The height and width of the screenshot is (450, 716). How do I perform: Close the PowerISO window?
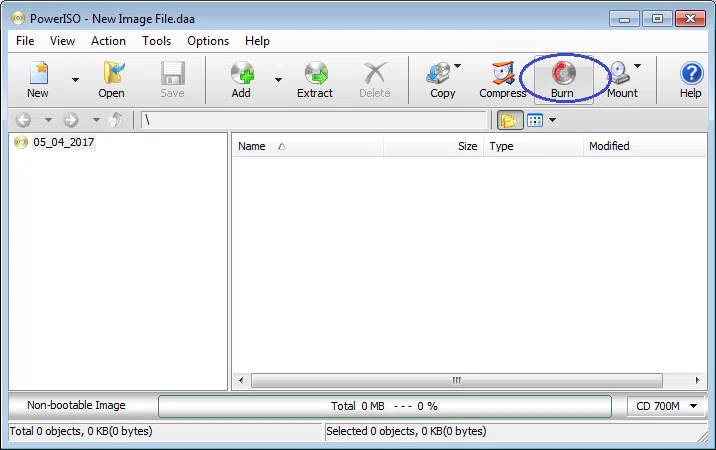(x=690, y=19)
